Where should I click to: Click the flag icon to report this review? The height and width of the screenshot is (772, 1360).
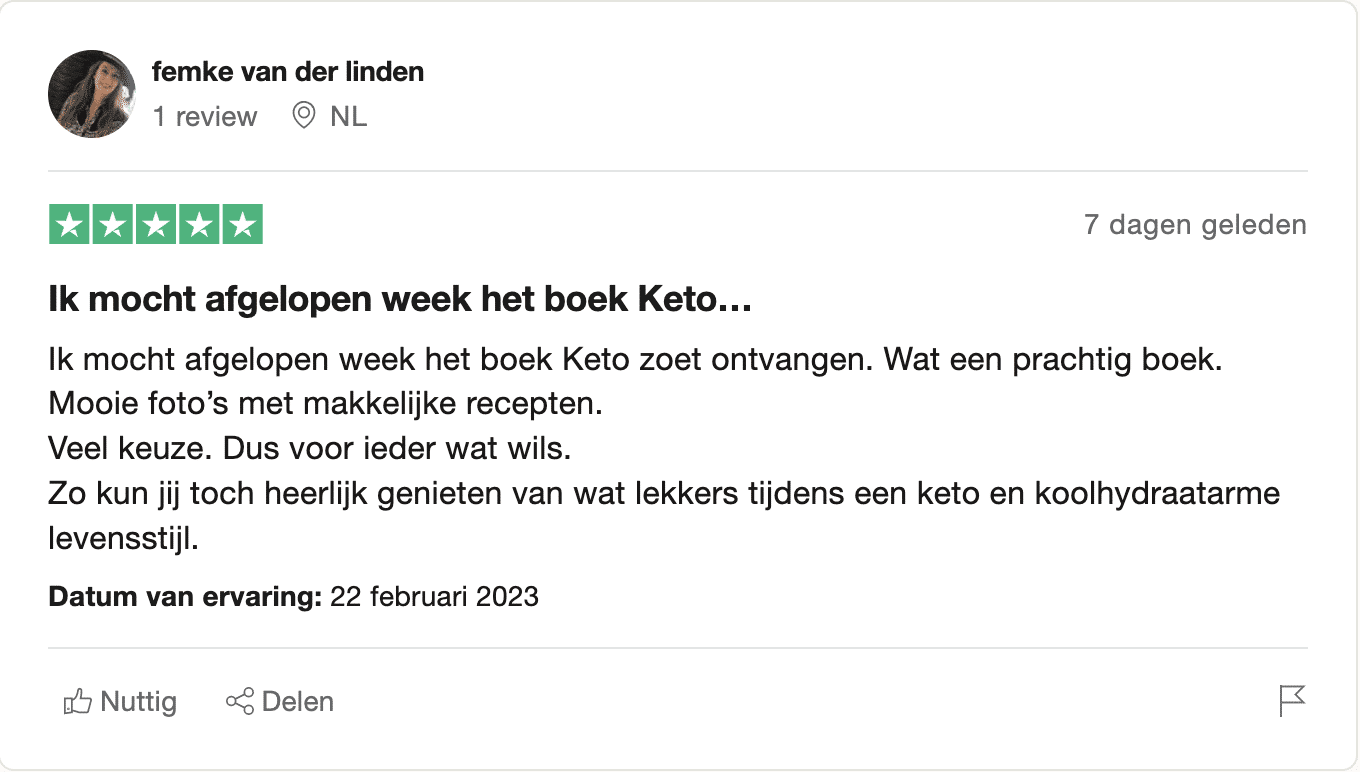(1293, 701)
